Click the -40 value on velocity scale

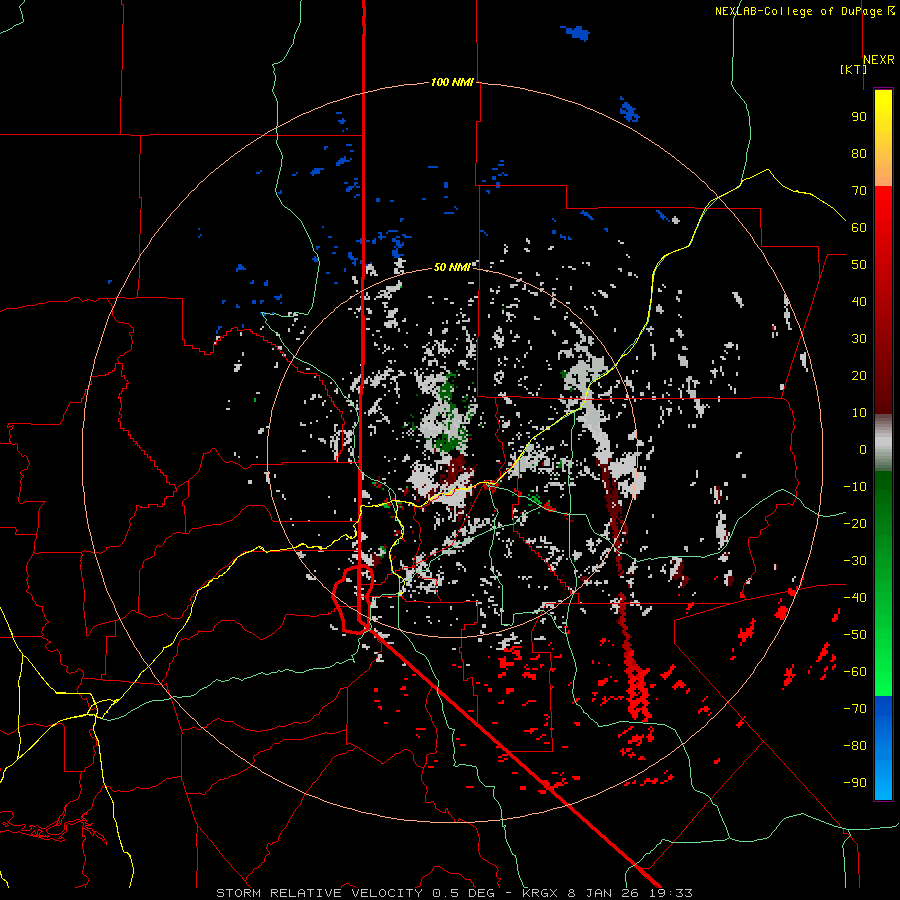point(855,598)
